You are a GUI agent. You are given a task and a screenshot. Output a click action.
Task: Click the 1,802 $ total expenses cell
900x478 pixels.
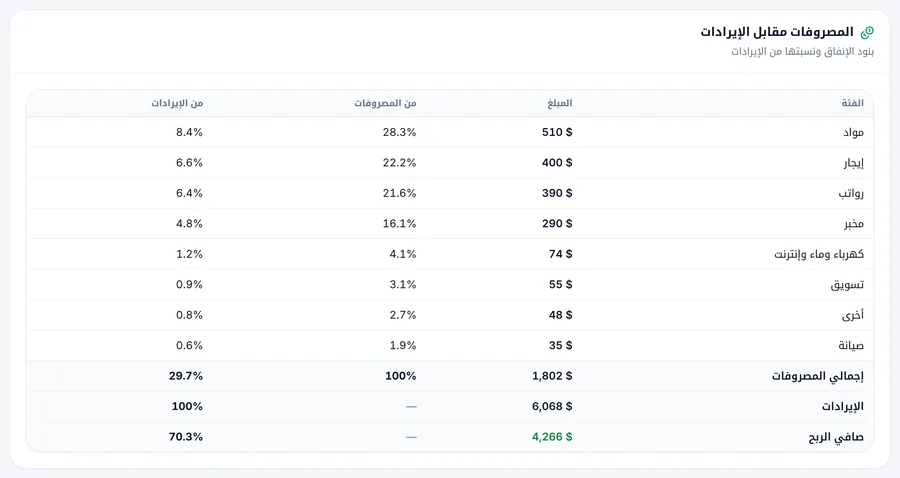552,376
